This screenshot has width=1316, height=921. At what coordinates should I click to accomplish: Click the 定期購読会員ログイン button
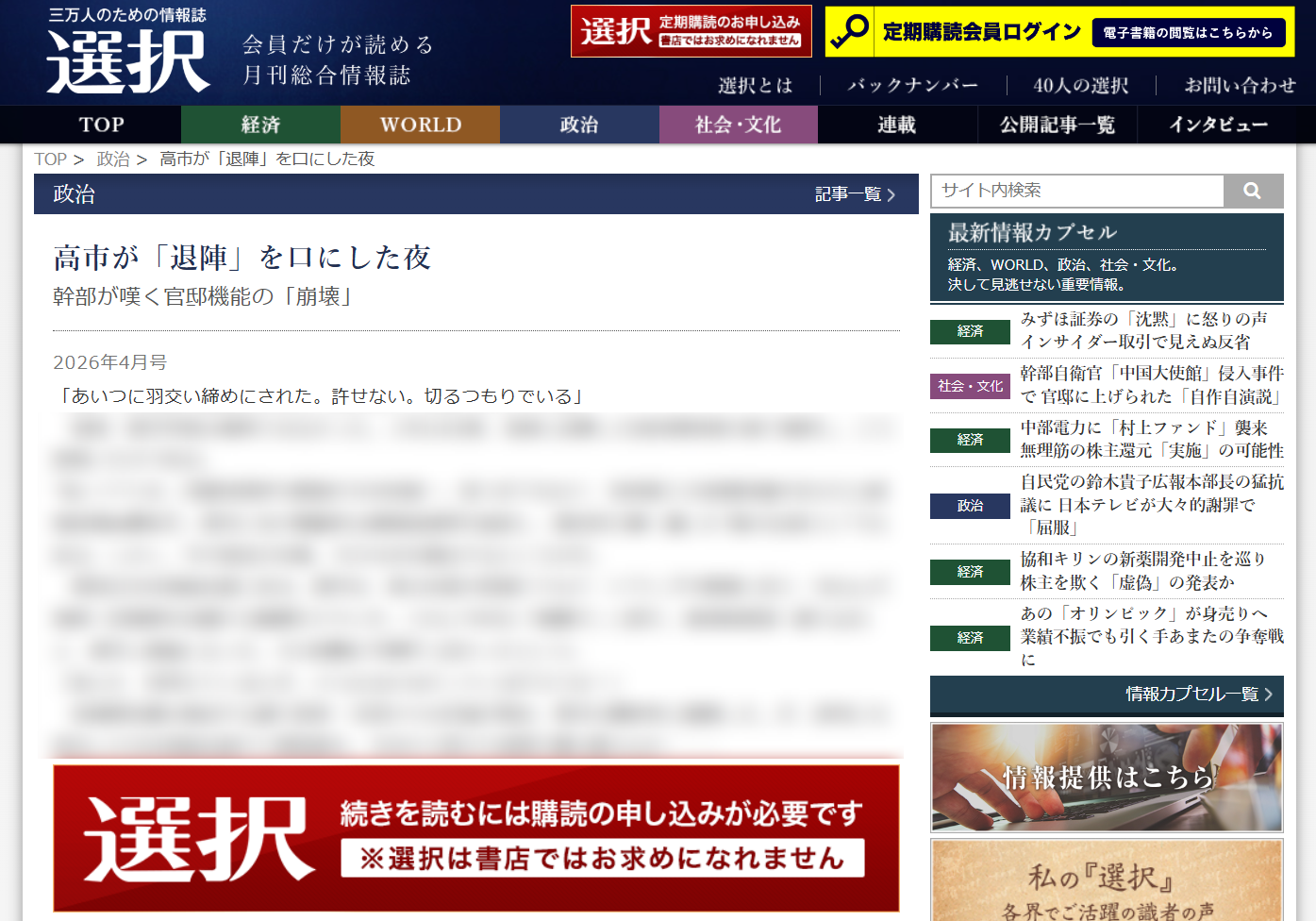(x=978, y=31)
